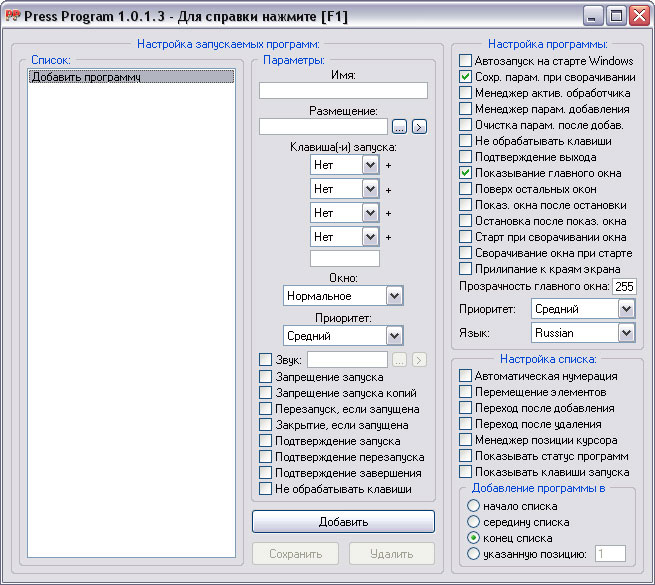The height and width of the screenshot is (585, 655).
Task: Check Автоматическая нумерация
Action: [465, 376]
